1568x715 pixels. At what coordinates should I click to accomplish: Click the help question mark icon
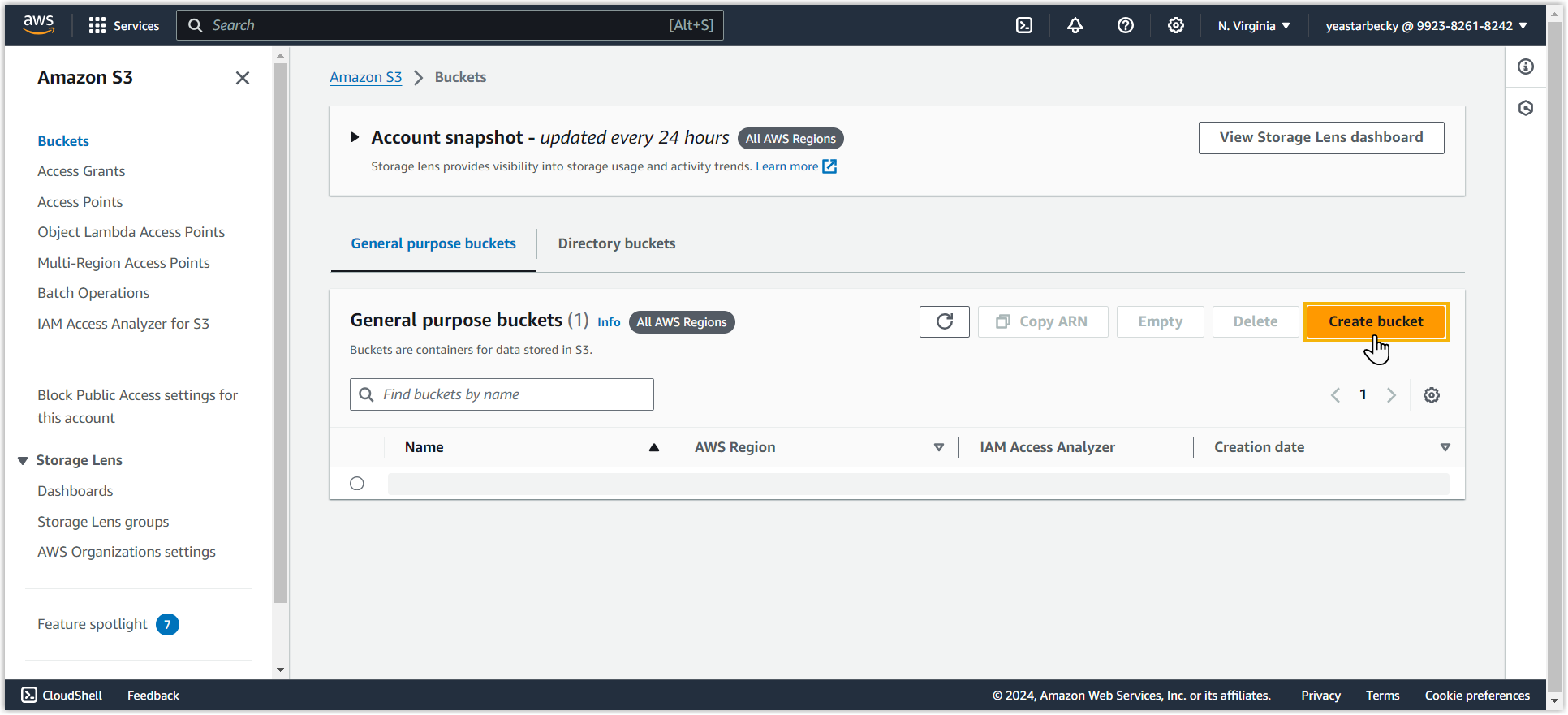(x=1125, y=25)
